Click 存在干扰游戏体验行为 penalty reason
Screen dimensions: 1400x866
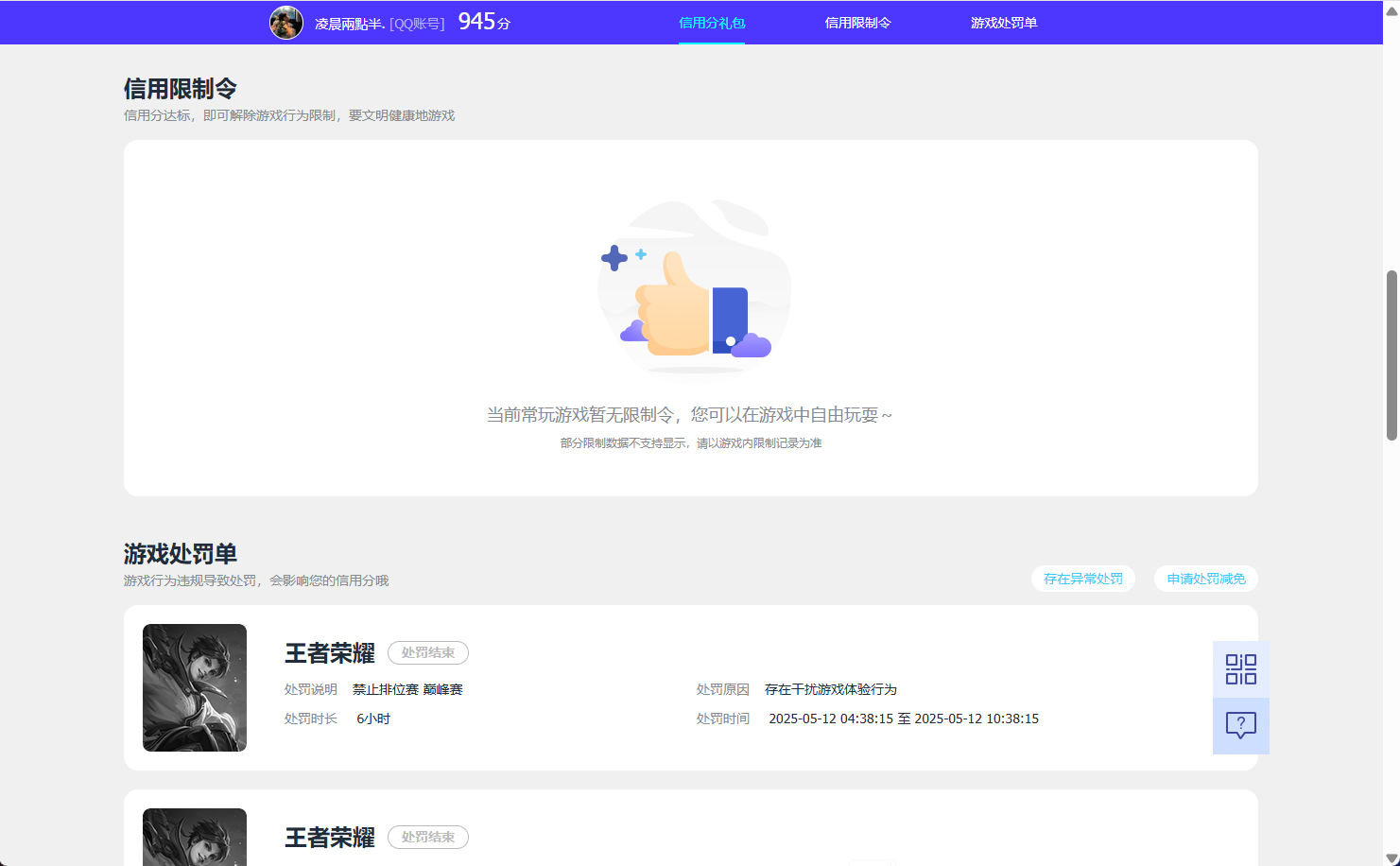coord(831,689)
